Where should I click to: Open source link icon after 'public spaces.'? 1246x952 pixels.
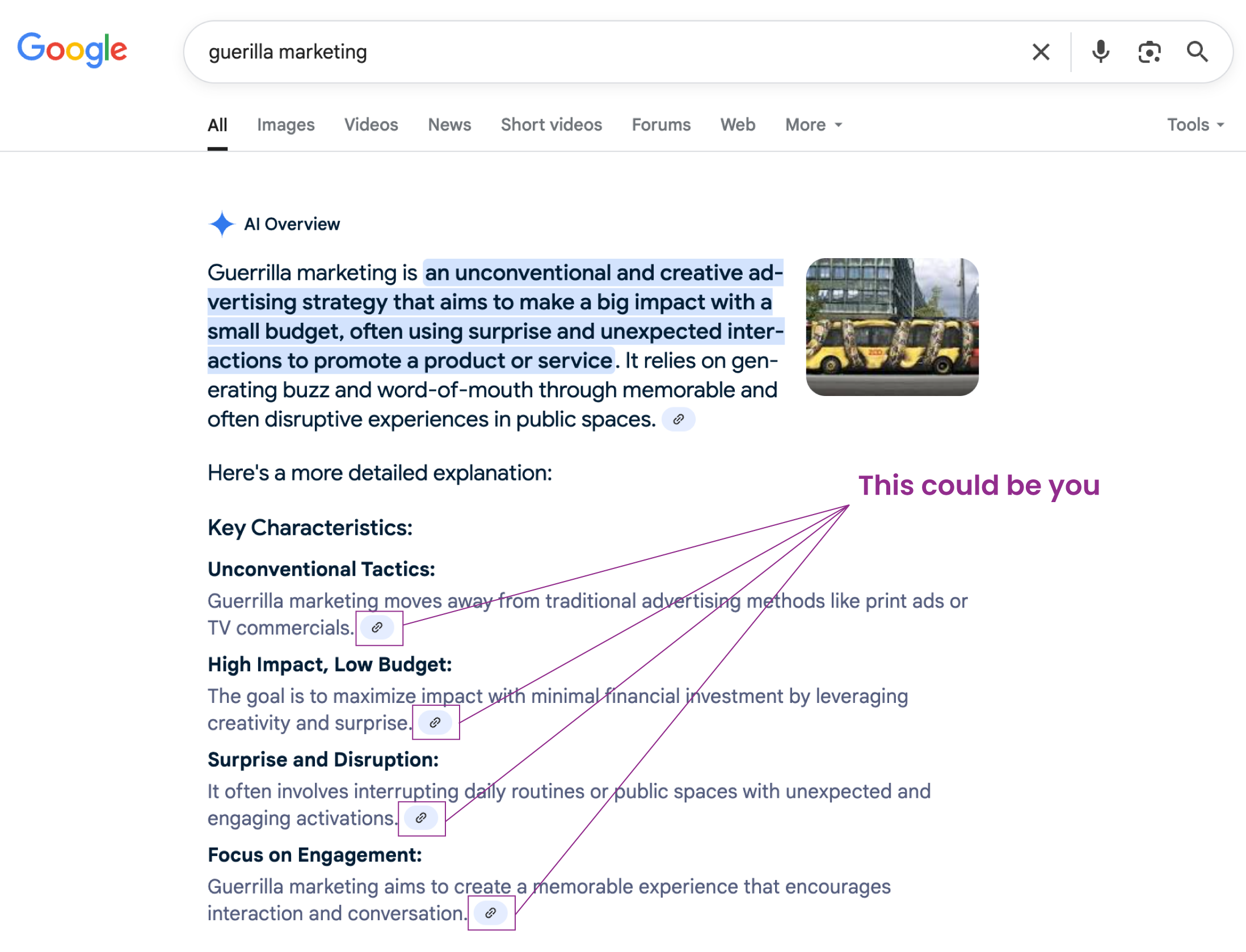pos(678,419)
